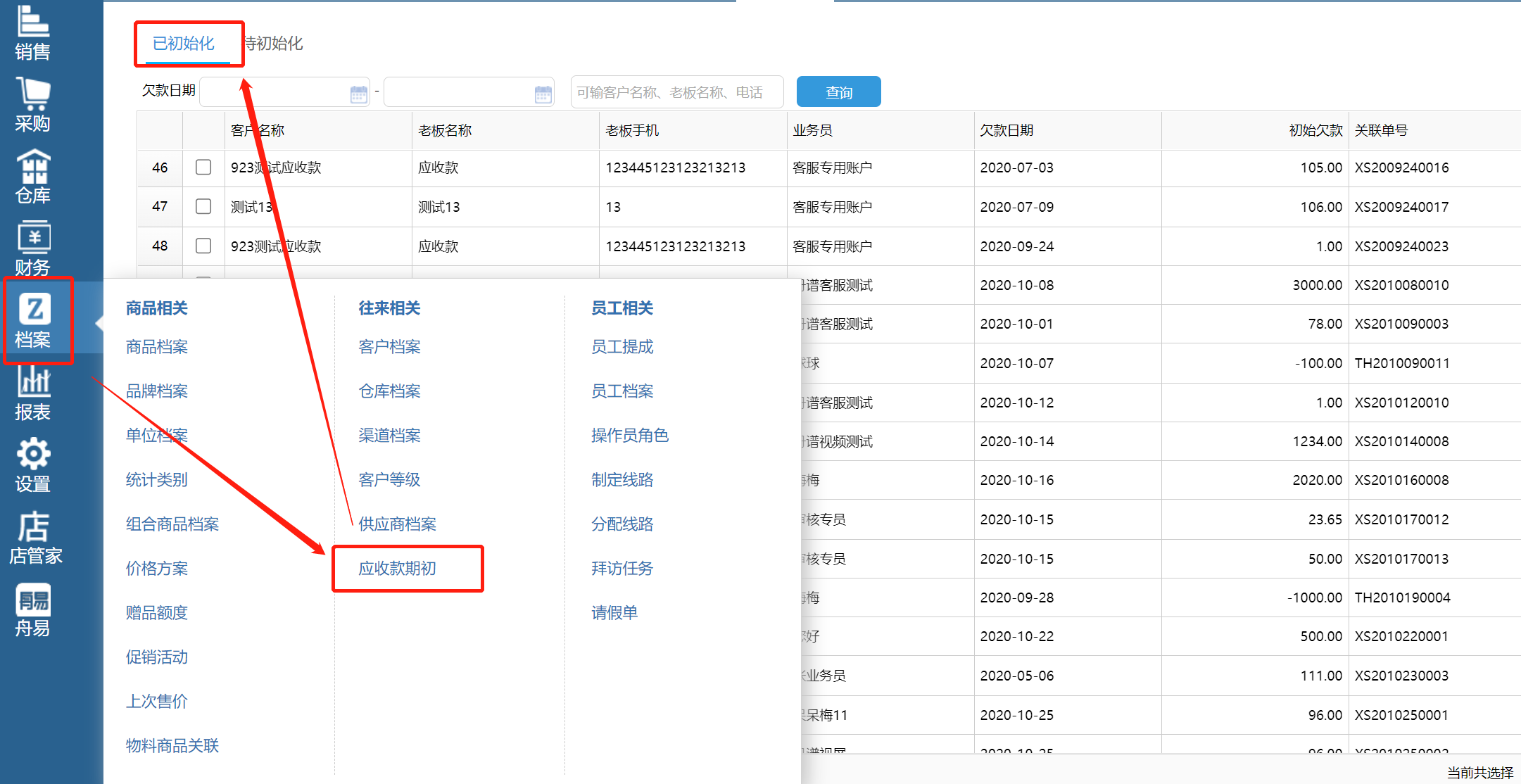Open 组合商品档案 from the menu
1521x784 pixels.
point(172,524)
